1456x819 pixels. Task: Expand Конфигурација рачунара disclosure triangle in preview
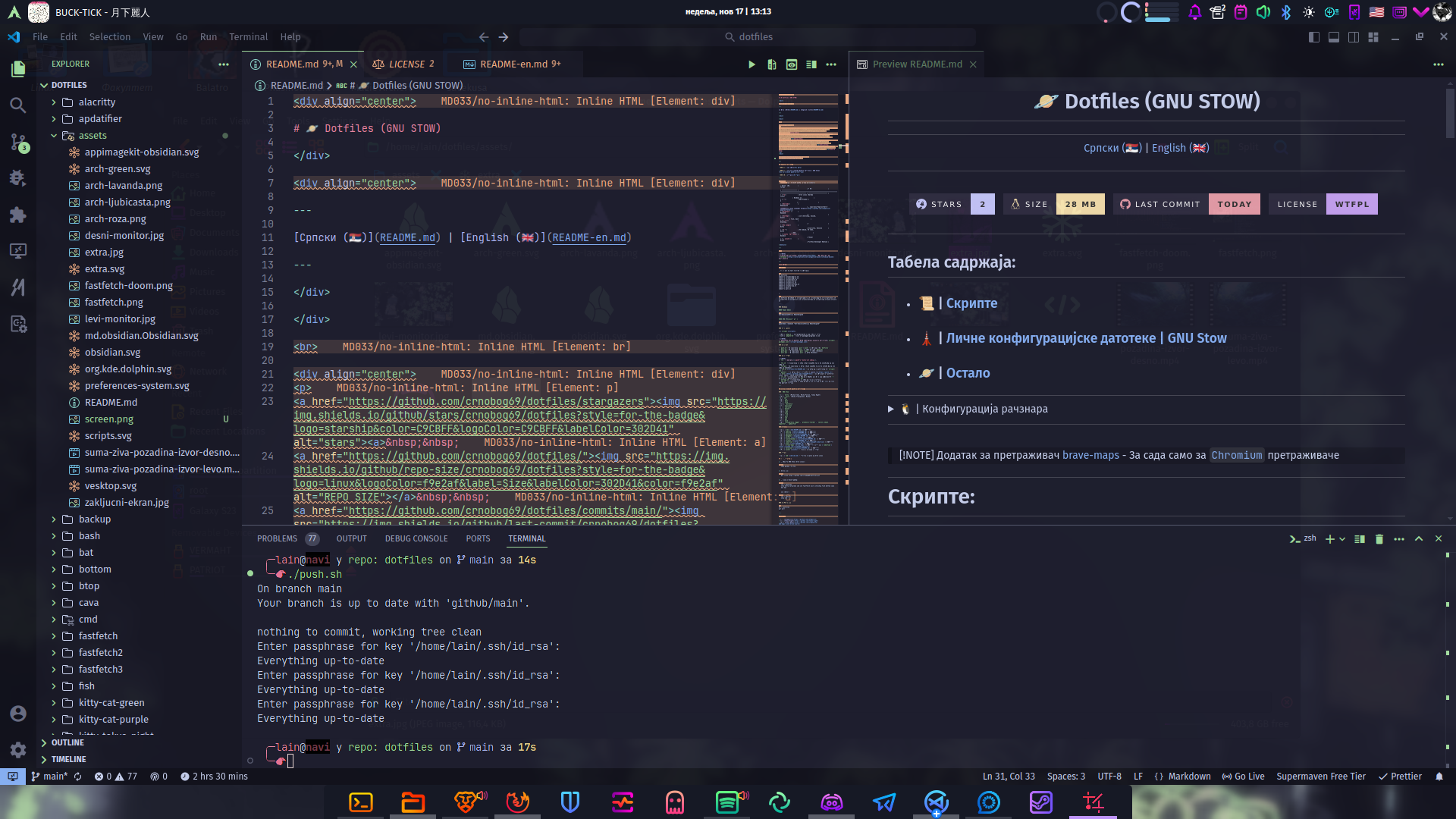(x=891, y=409)
